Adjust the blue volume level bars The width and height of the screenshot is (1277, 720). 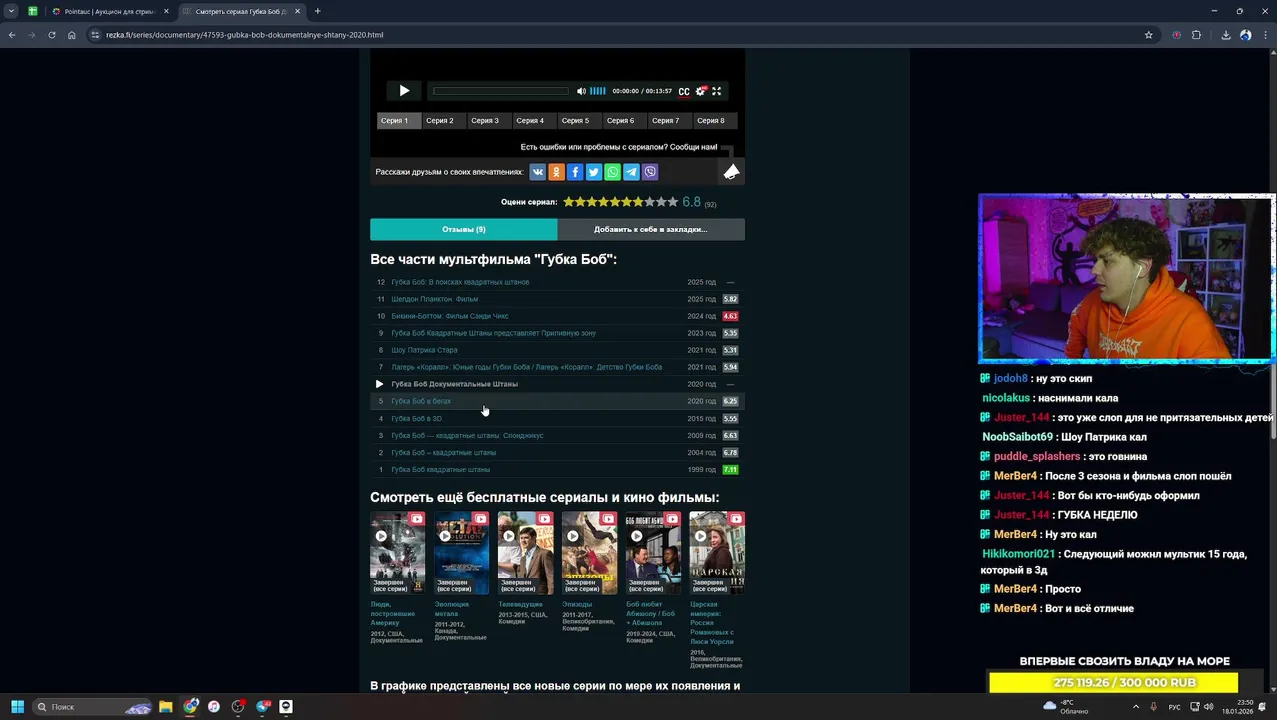tap(597, 91)
